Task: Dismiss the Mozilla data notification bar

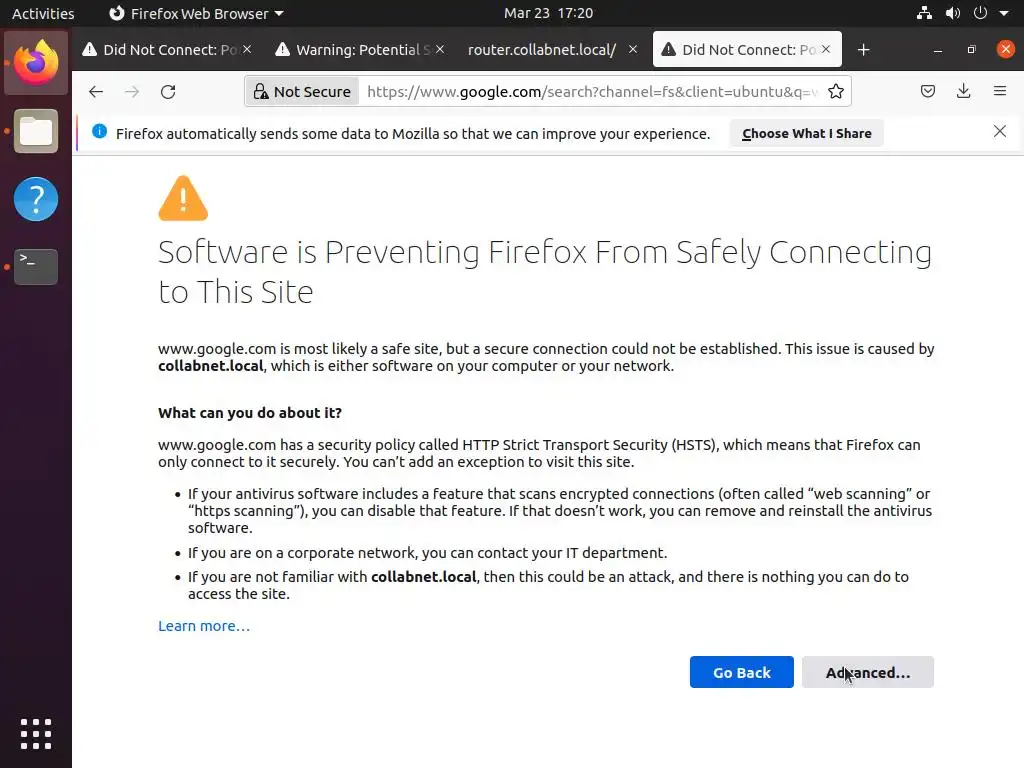Action: pyautogui.click(x=999, y=132)
